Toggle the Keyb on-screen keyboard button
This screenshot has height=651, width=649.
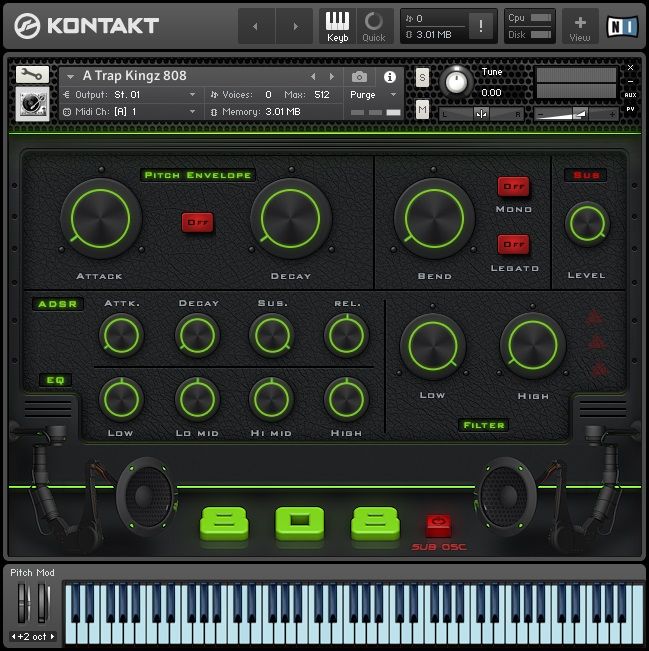click(338, 25)
